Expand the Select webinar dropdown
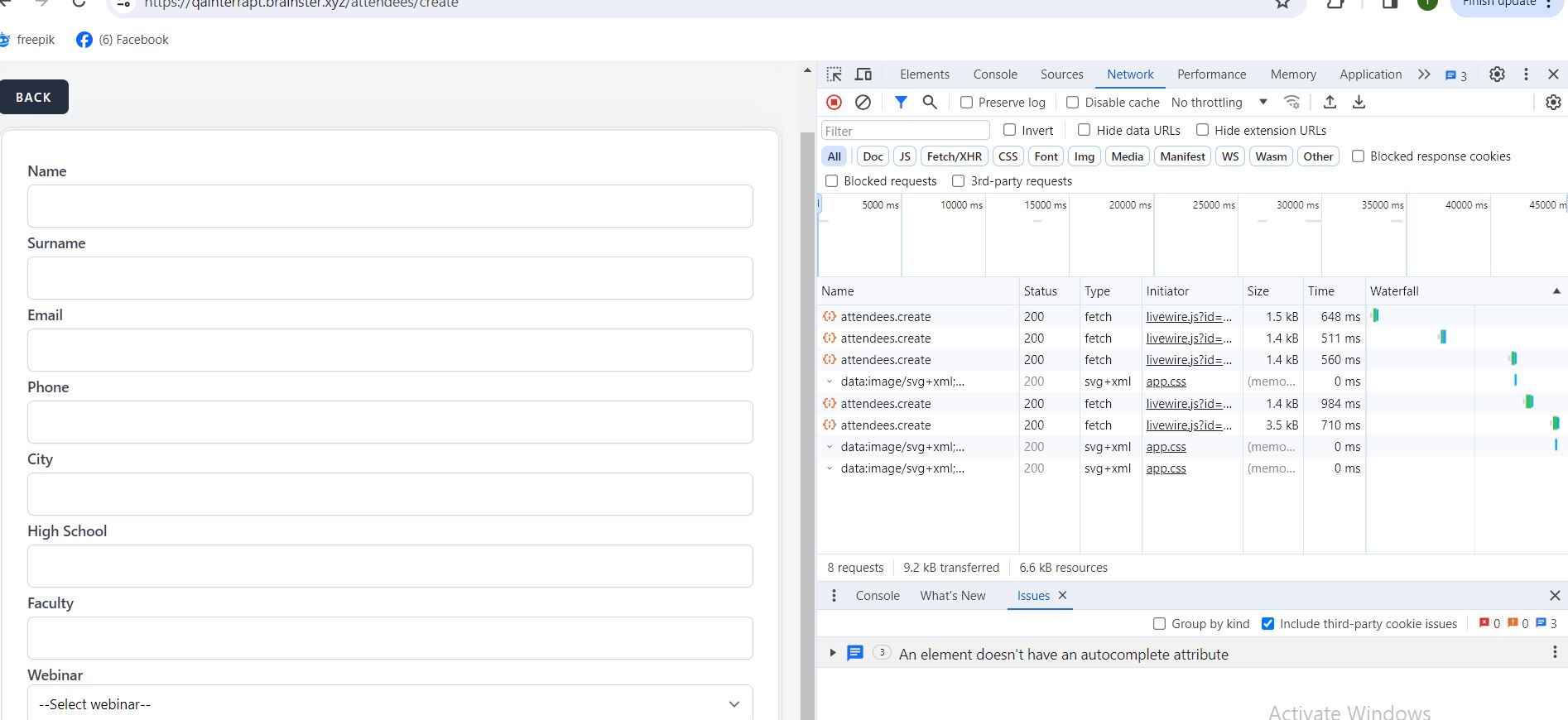 390,704
